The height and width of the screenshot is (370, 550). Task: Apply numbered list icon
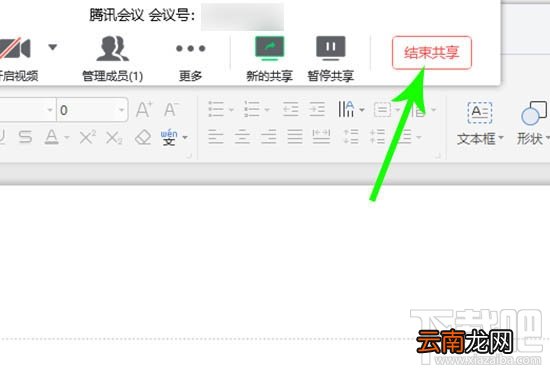point(252,109)
